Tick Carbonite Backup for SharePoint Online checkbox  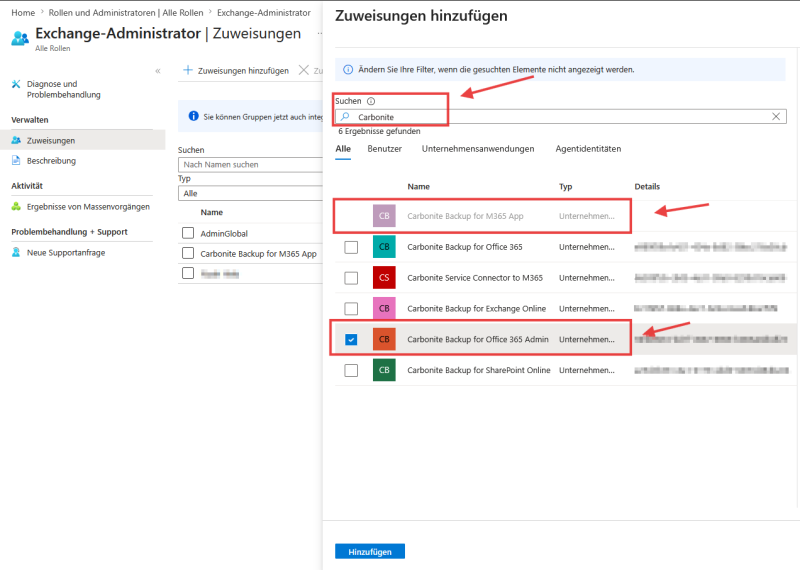click(351, 370)
